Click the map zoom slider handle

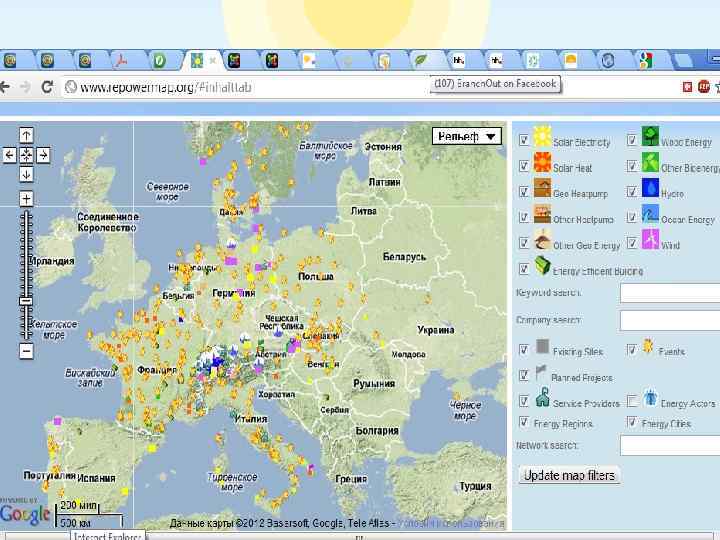pyautogui.click(x=26, y=301)
